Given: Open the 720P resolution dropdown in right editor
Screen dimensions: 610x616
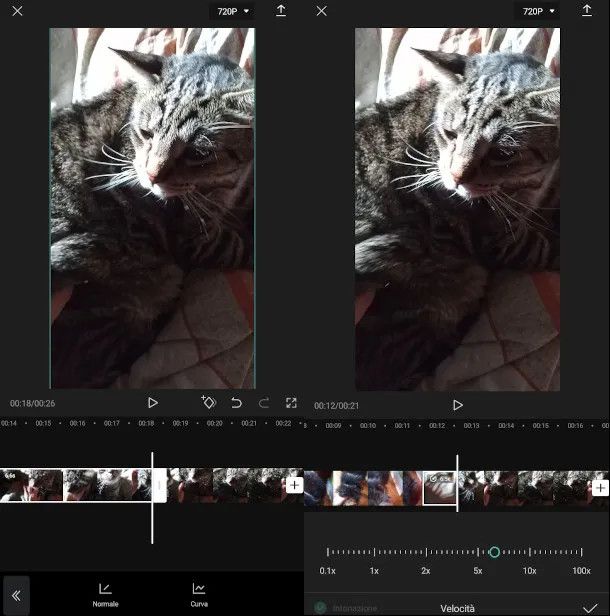Looking at the screenshot, I should (x=539, y=11).
